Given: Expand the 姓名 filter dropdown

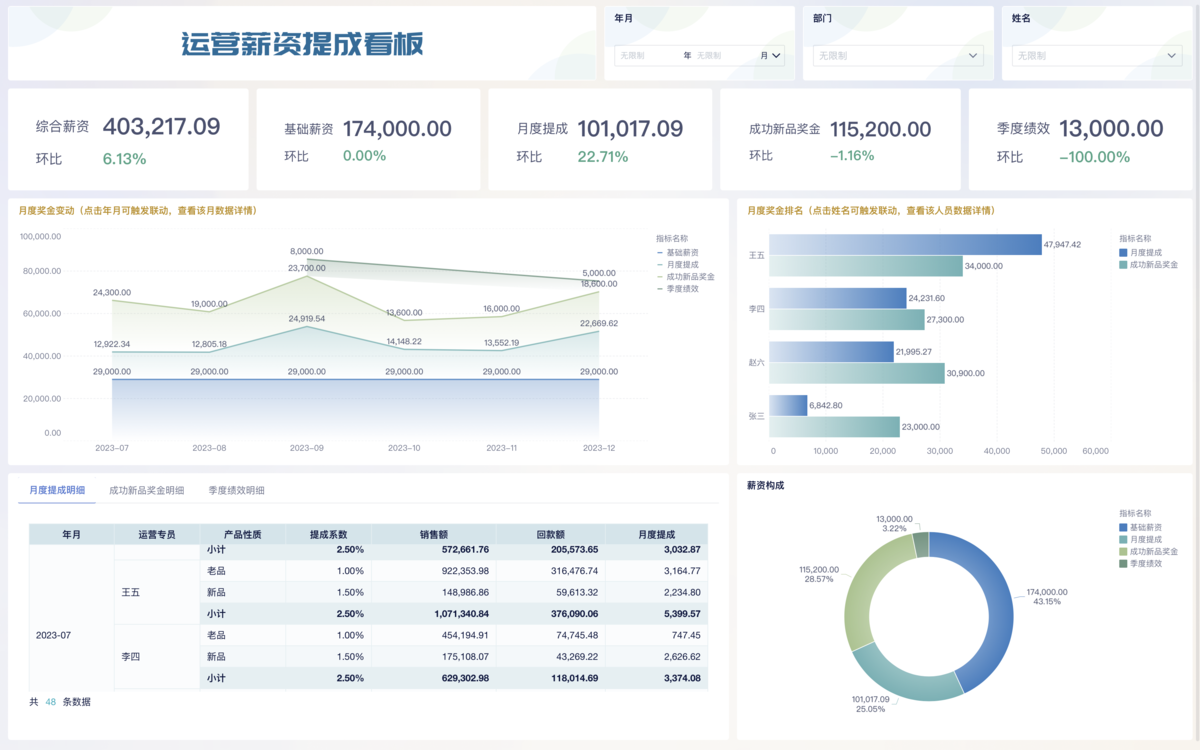Looking at the screenshot, I should 1172,56.
